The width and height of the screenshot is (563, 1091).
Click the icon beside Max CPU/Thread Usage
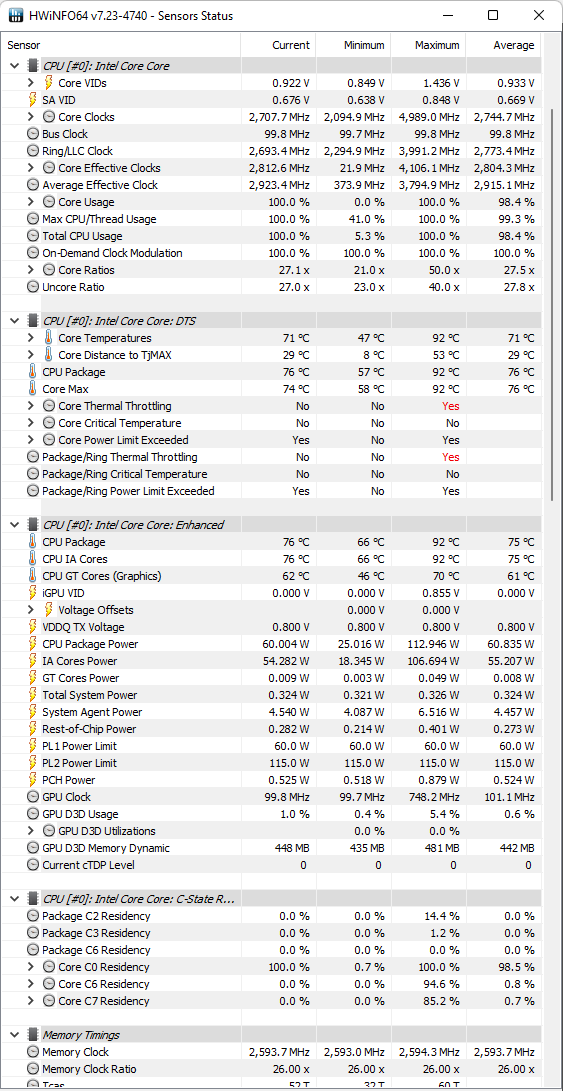[x=33, y=218]
